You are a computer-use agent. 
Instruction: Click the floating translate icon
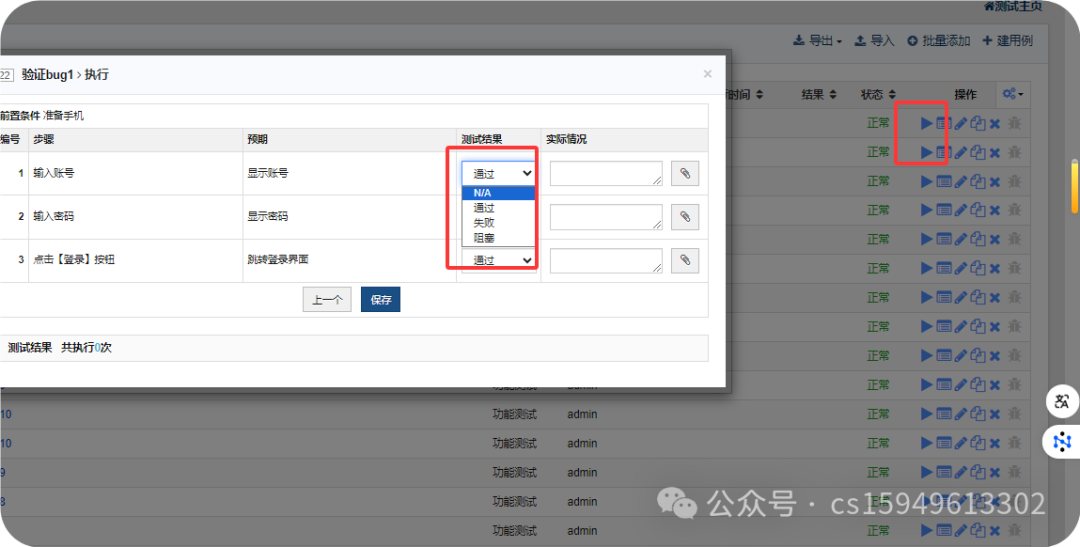pos(1062,402)
